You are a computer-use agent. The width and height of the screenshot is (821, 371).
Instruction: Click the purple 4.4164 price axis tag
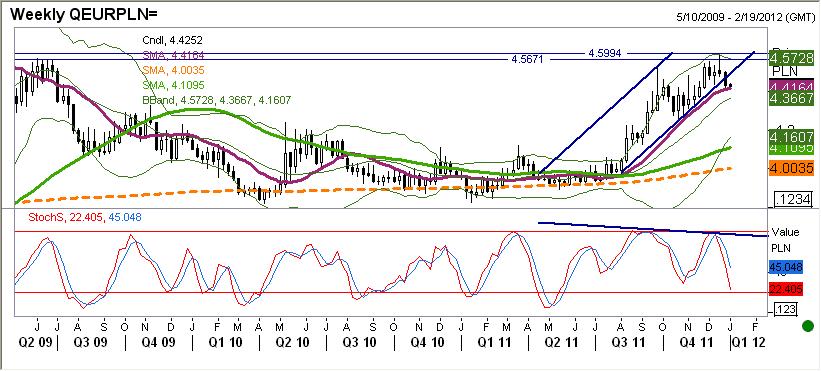pos(791,86)
